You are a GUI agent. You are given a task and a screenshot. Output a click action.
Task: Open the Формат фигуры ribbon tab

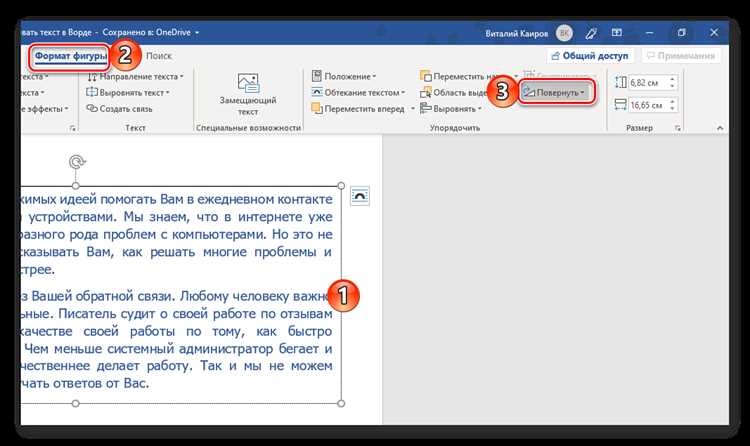point(70,56)
